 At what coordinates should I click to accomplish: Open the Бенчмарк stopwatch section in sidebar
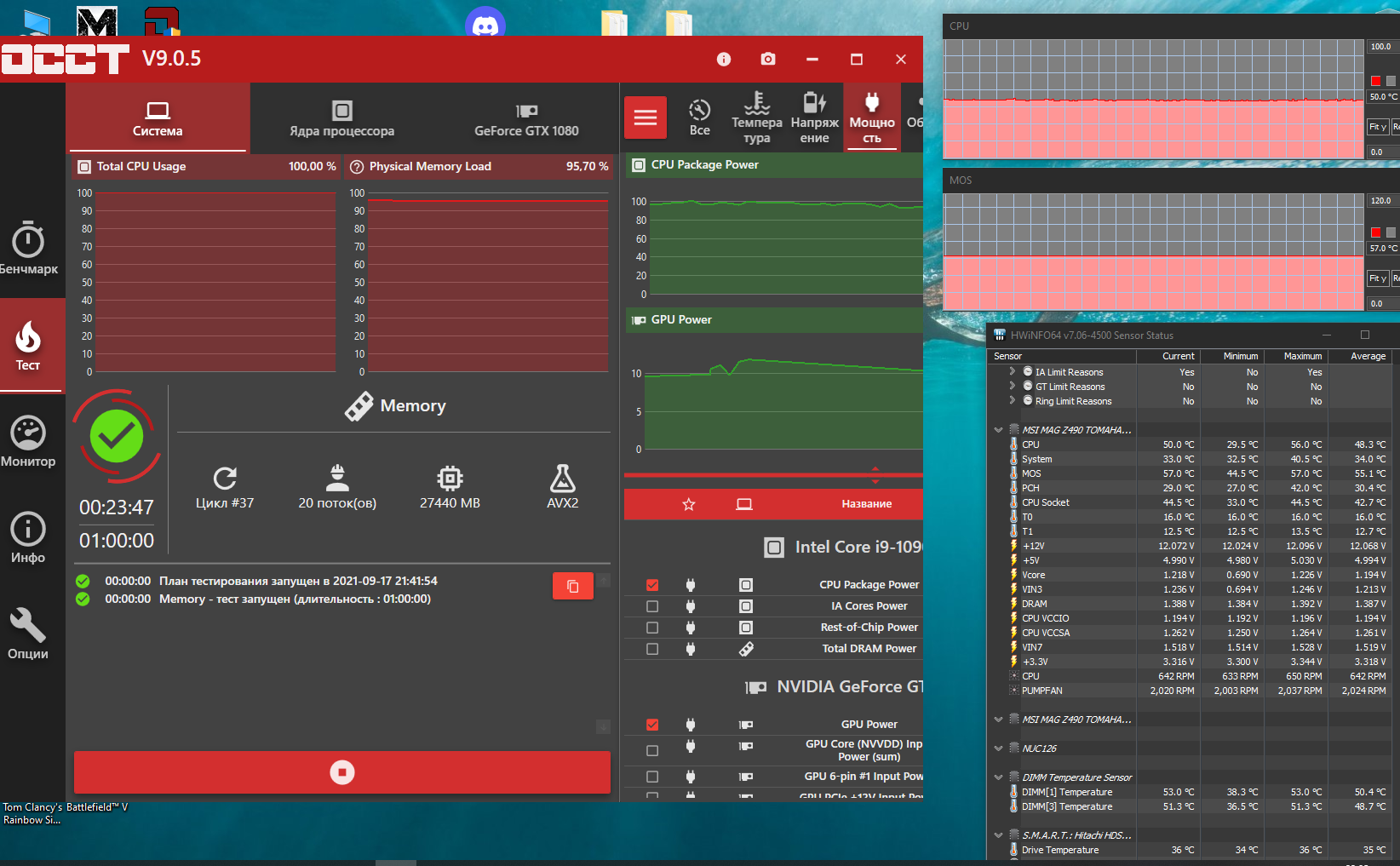pos(28,248)
